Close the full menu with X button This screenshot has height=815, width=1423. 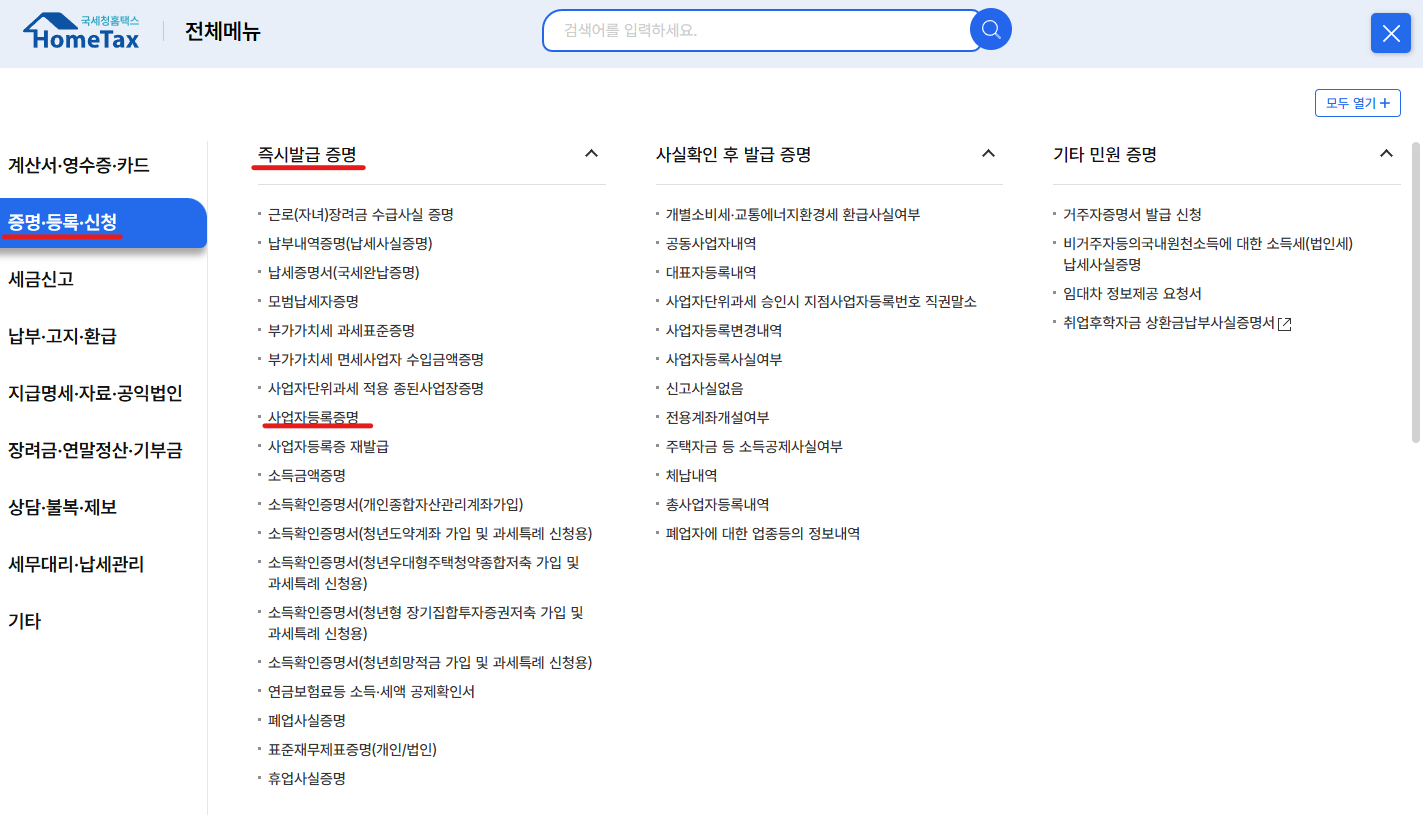tap(1390, 34)
